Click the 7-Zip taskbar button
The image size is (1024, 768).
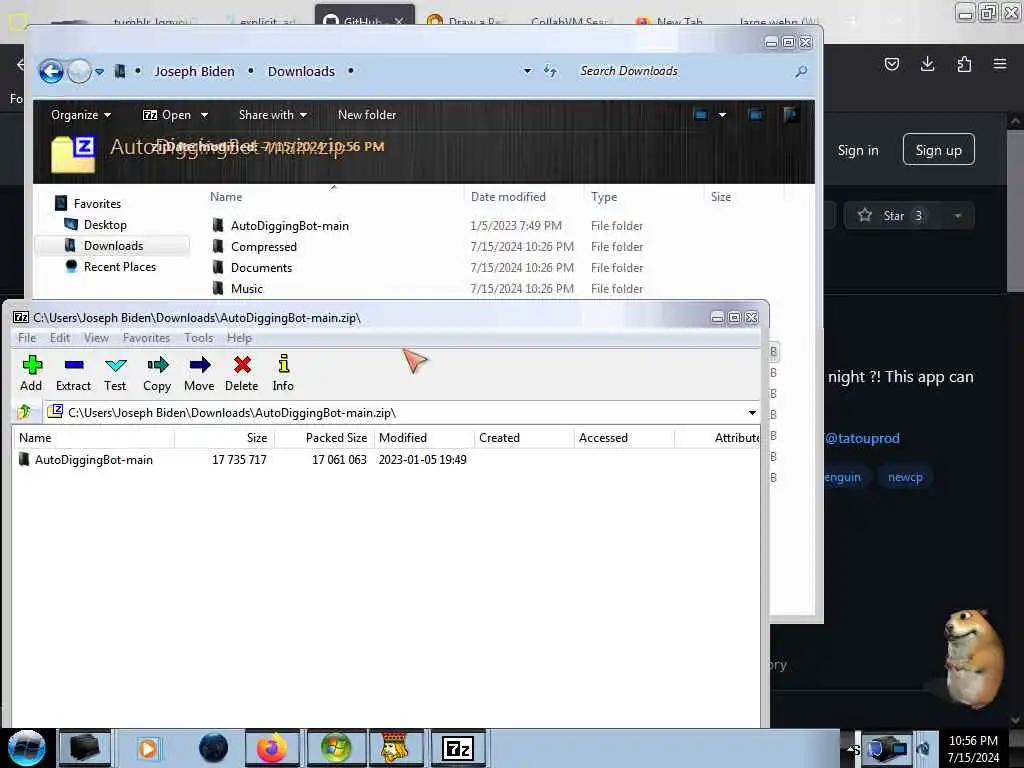coord(458,748)
